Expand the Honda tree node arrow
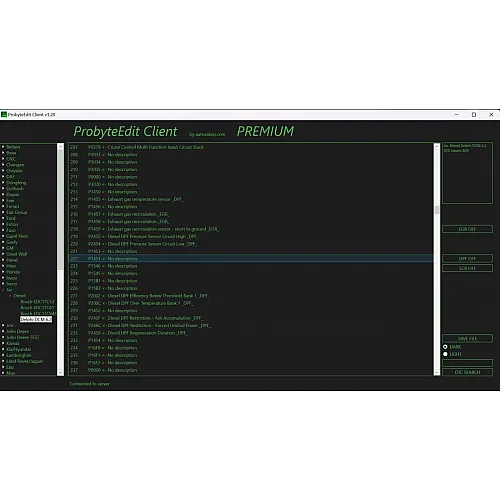This screenshot has height=500, width=500. pyautogui.click(x=3, y=272)
